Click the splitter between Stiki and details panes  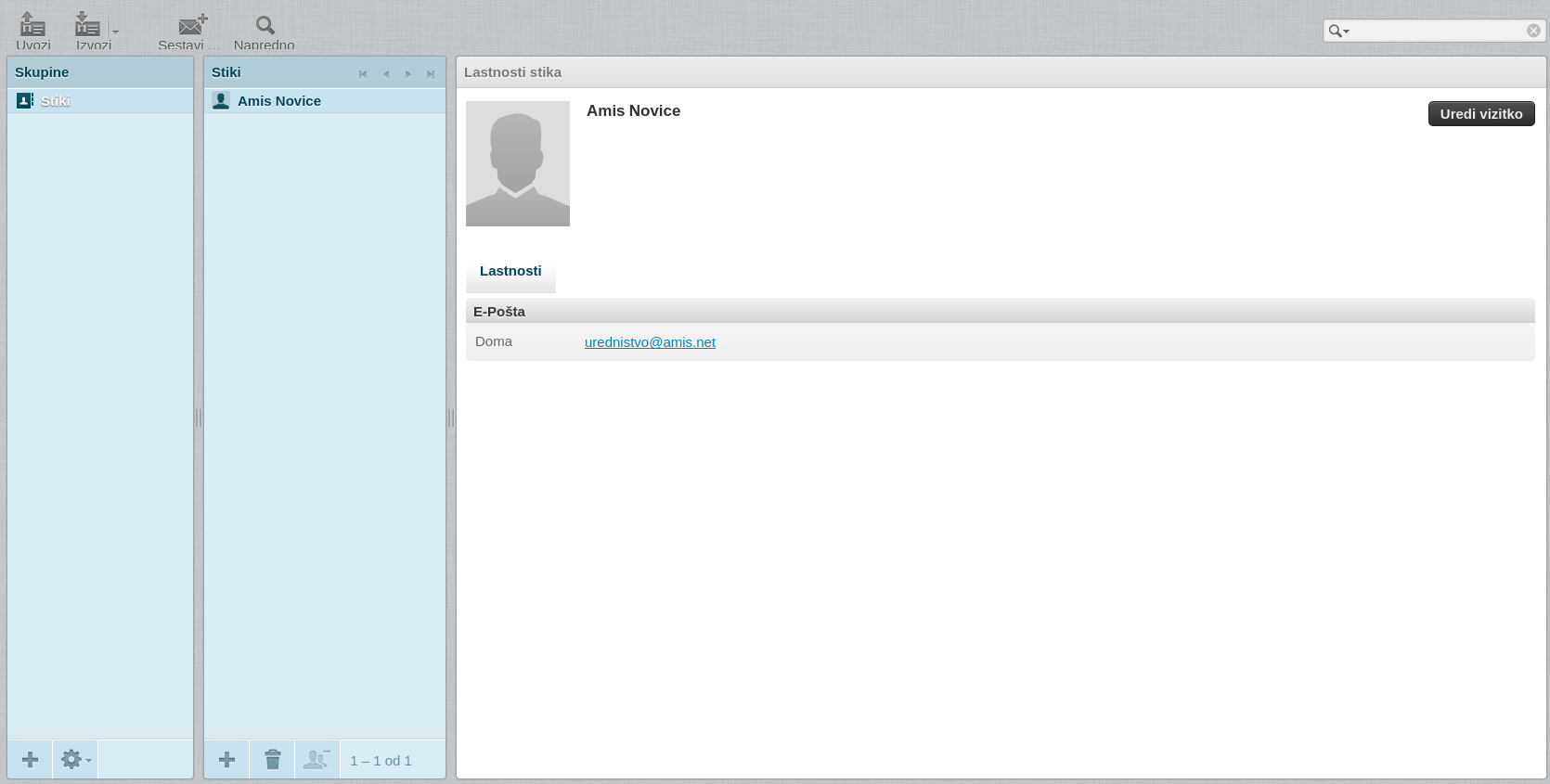451,418
